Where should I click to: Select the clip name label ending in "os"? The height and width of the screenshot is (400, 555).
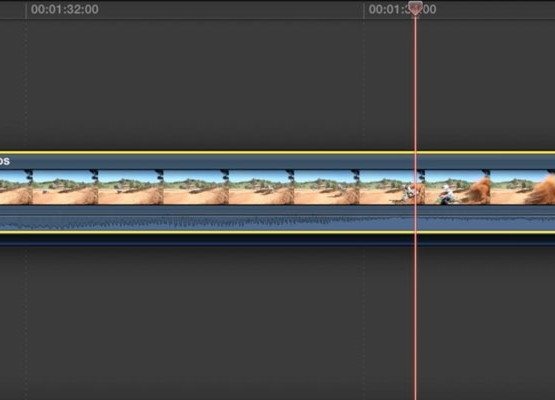click(x=5, y=161)
